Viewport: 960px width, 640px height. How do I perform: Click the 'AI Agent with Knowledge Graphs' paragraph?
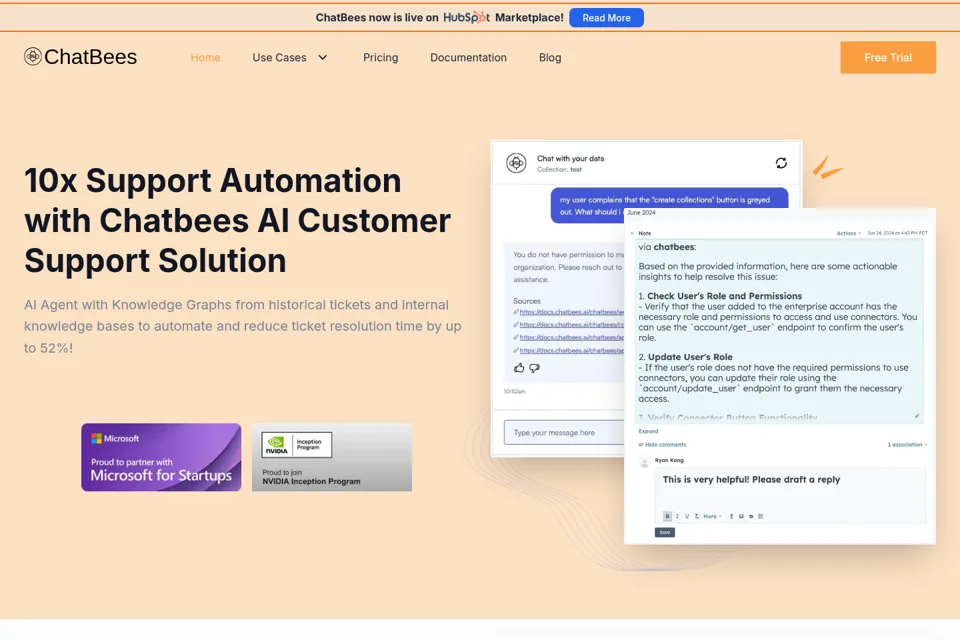click(242, 326)
